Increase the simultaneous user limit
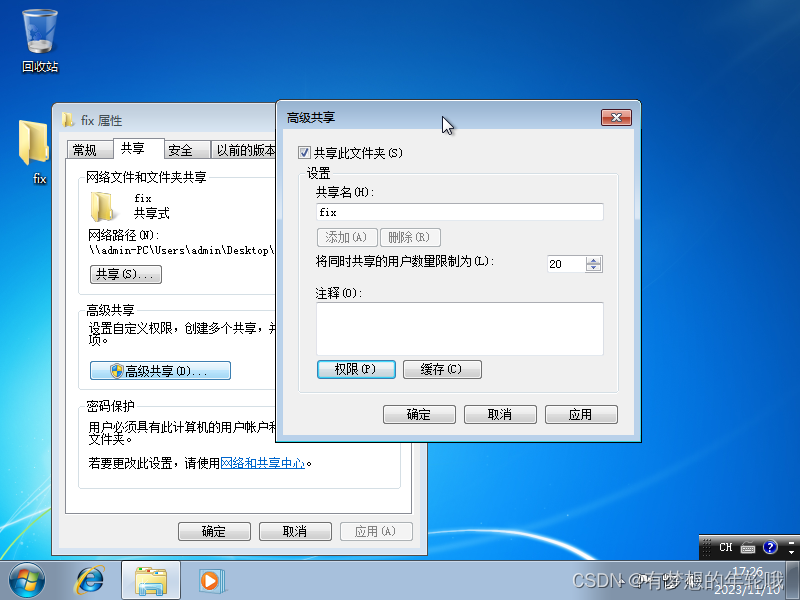This screenshot has height=600, width=800. pyautogui.click(x=593, y=260)
